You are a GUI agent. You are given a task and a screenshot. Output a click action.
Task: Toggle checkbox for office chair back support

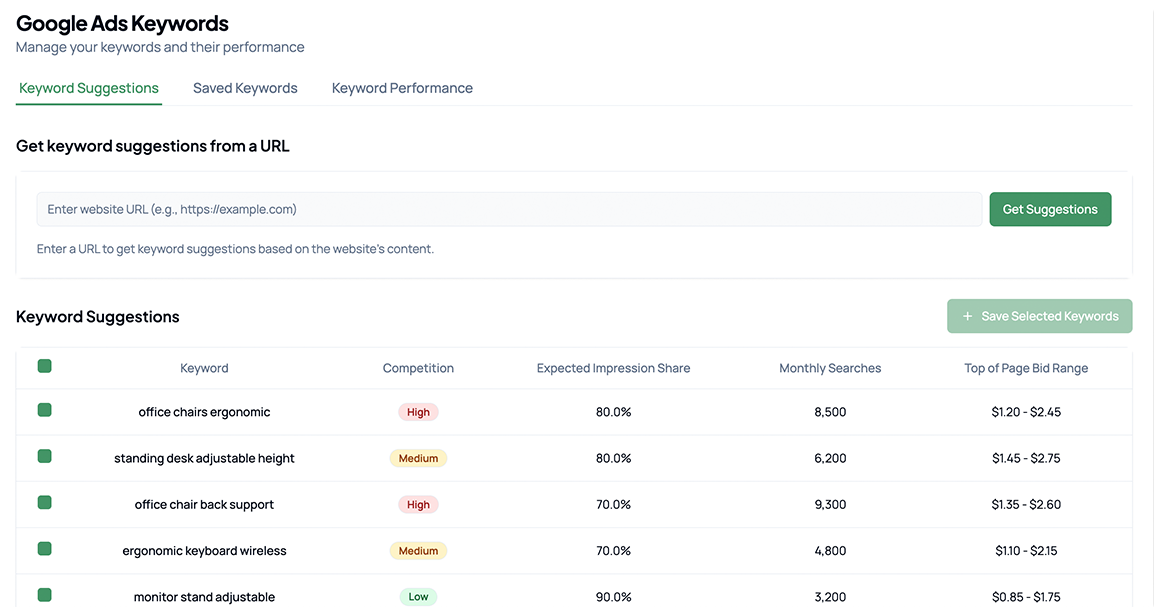[44, 503]
